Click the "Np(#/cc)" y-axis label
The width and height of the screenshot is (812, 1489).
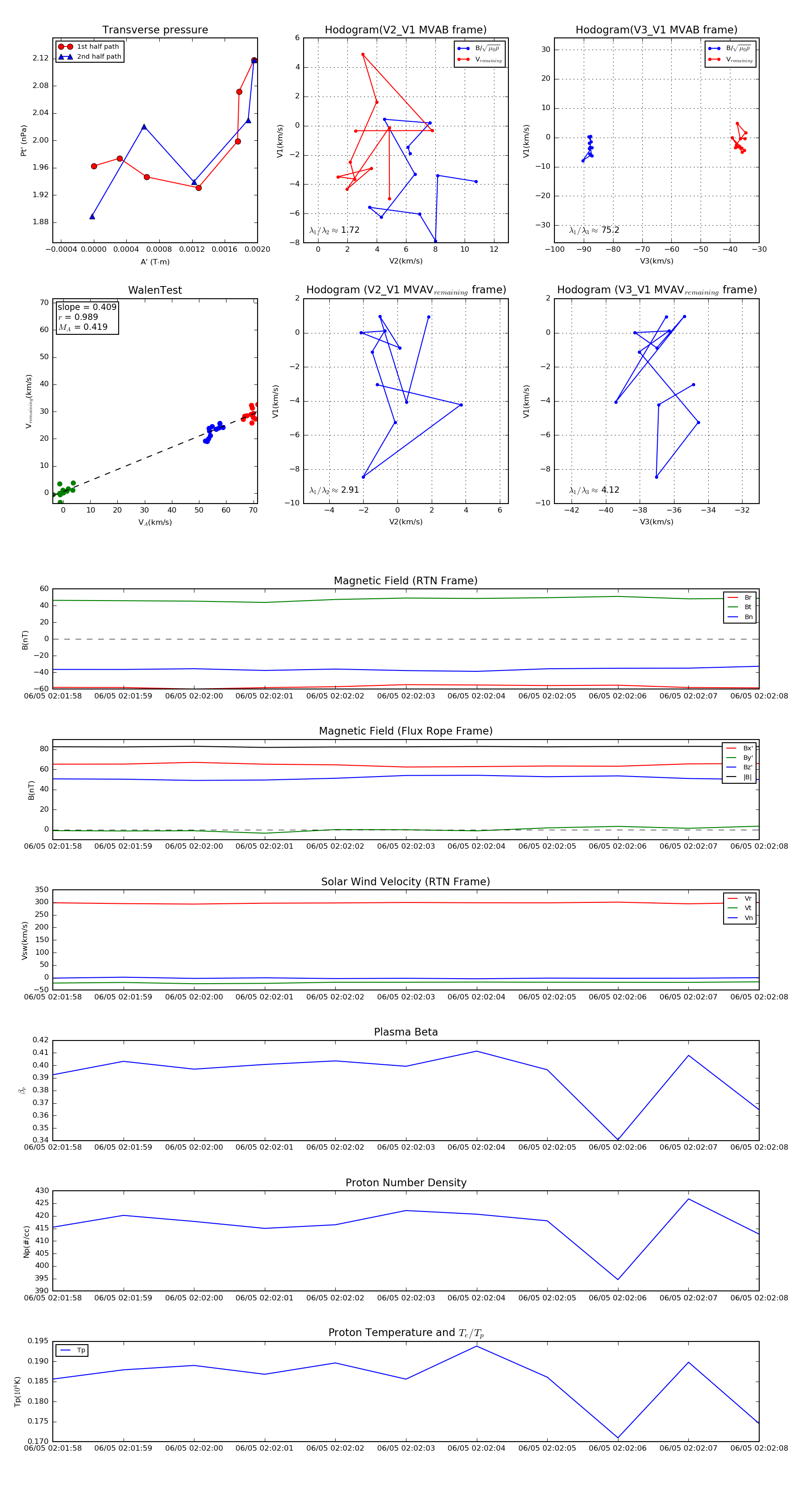click(26, 1242)
